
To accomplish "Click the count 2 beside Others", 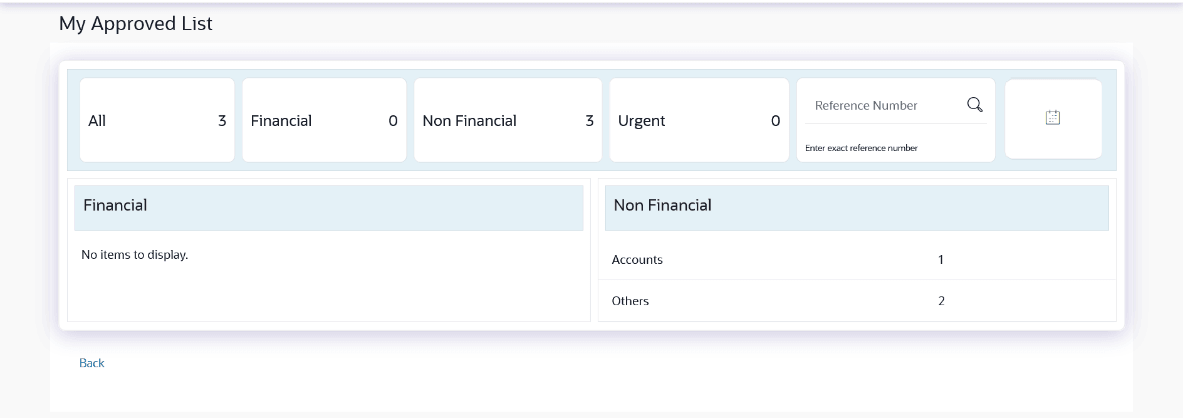I will tap(941, 301).
